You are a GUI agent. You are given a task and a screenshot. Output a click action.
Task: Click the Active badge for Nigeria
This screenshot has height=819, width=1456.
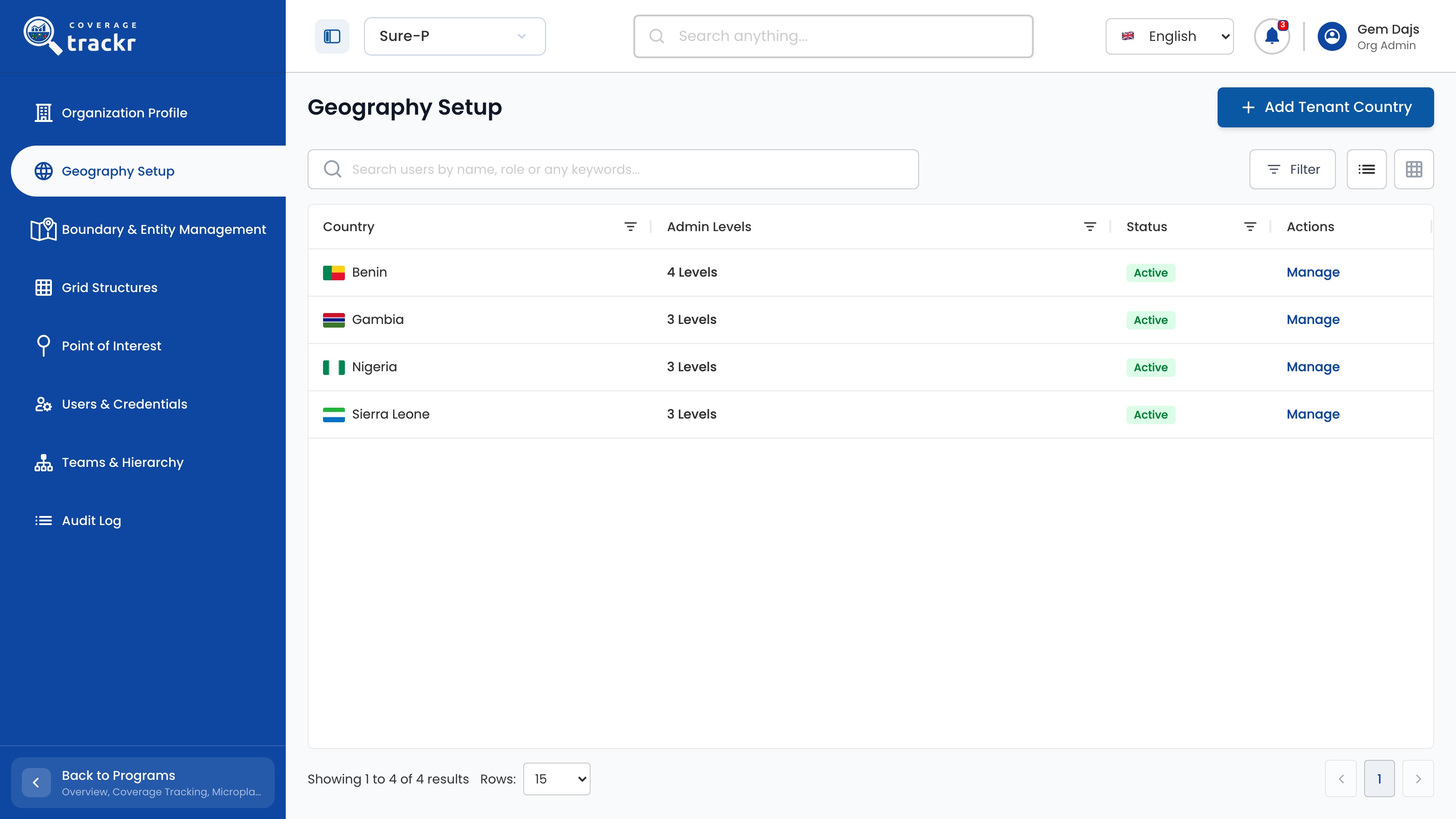click(1150, 368)
